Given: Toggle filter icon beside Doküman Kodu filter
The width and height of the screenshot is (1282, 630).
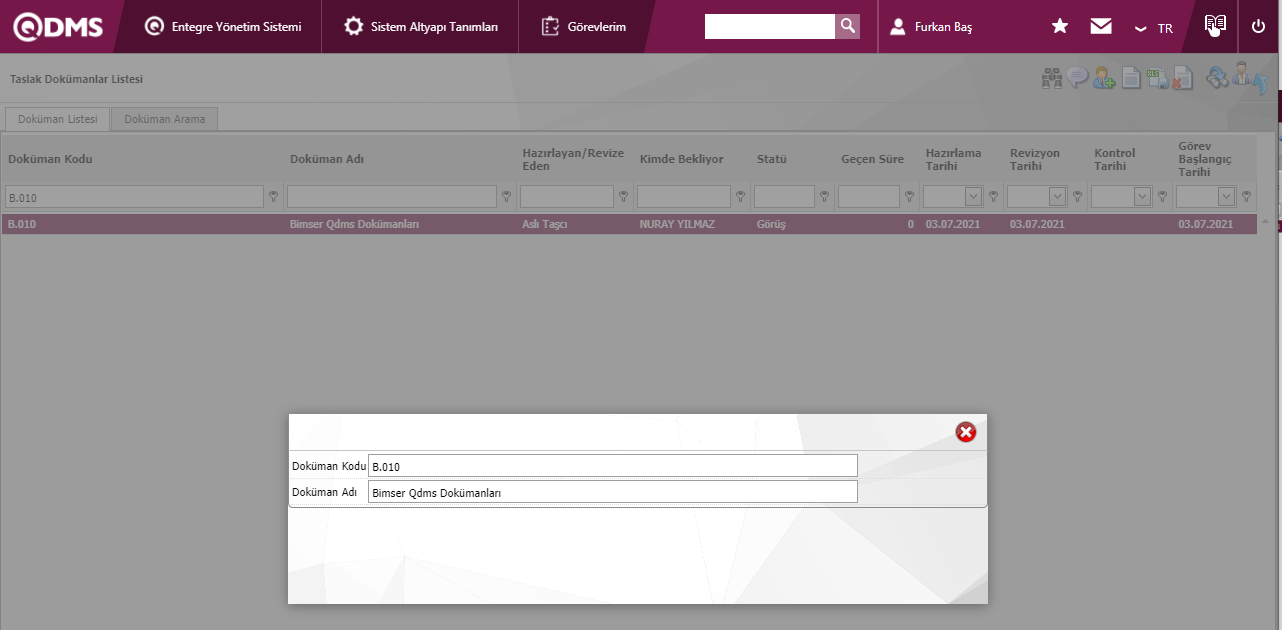Looking at the screenshot, I should pyautogui.click(x=273, y=197).
